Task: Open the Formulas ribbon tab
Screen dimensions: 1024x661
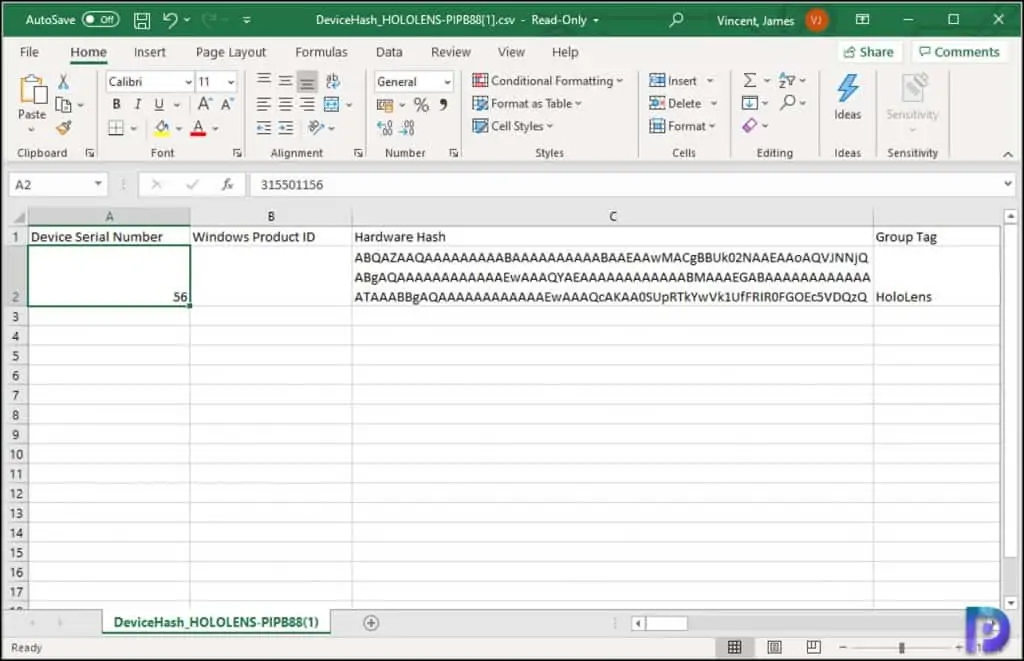Action: (x=321, y=52)
